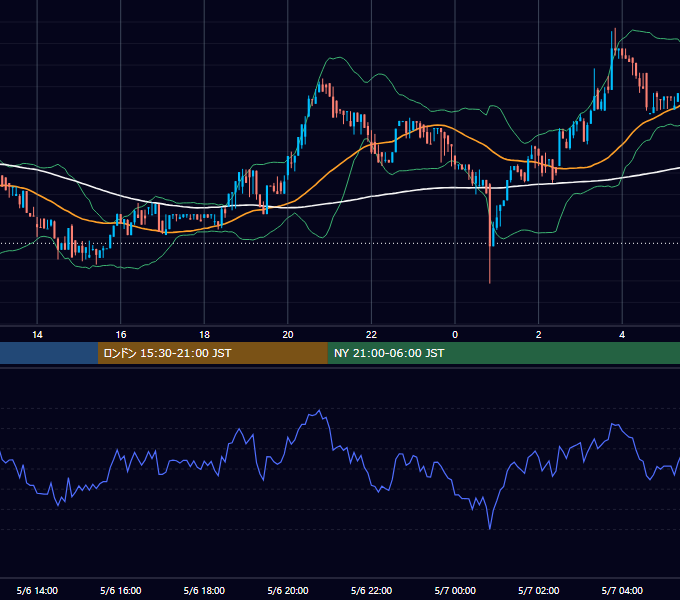Viewport: 680px width, 600px height.
Task: Click the hour label 4 on the time axis
Action: (622, 335)
